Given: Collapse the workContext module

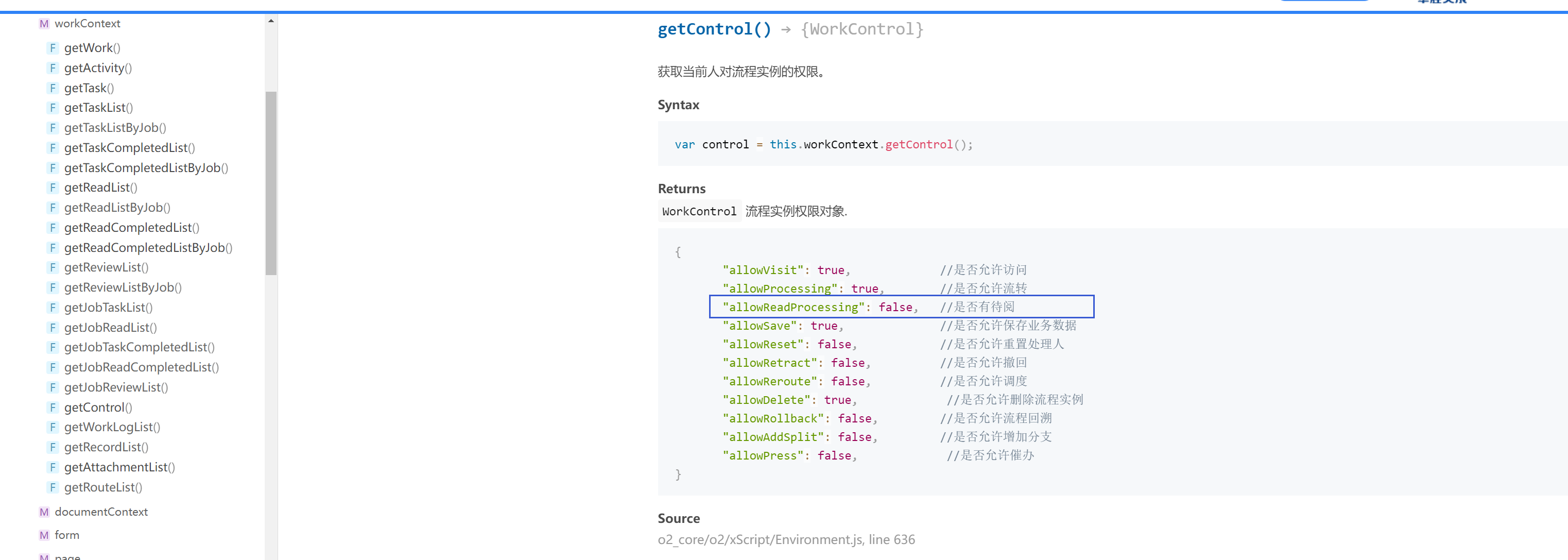Looking at the screenshot, I should (x=87, y=24).
